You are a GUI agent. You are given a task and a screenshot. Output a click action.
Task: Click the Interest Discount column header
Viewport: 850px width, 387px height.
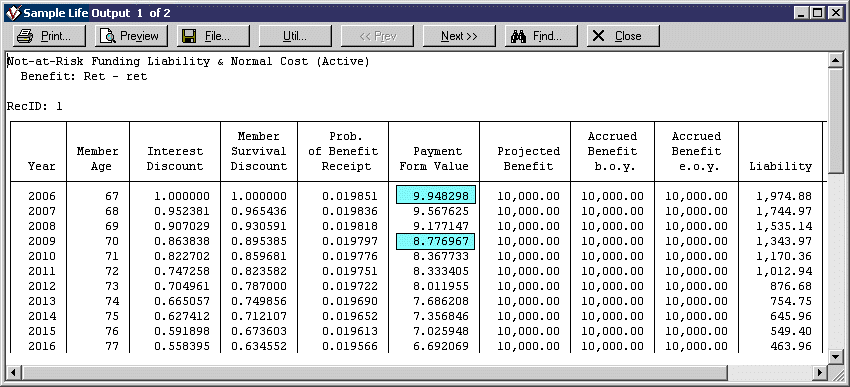175,159
